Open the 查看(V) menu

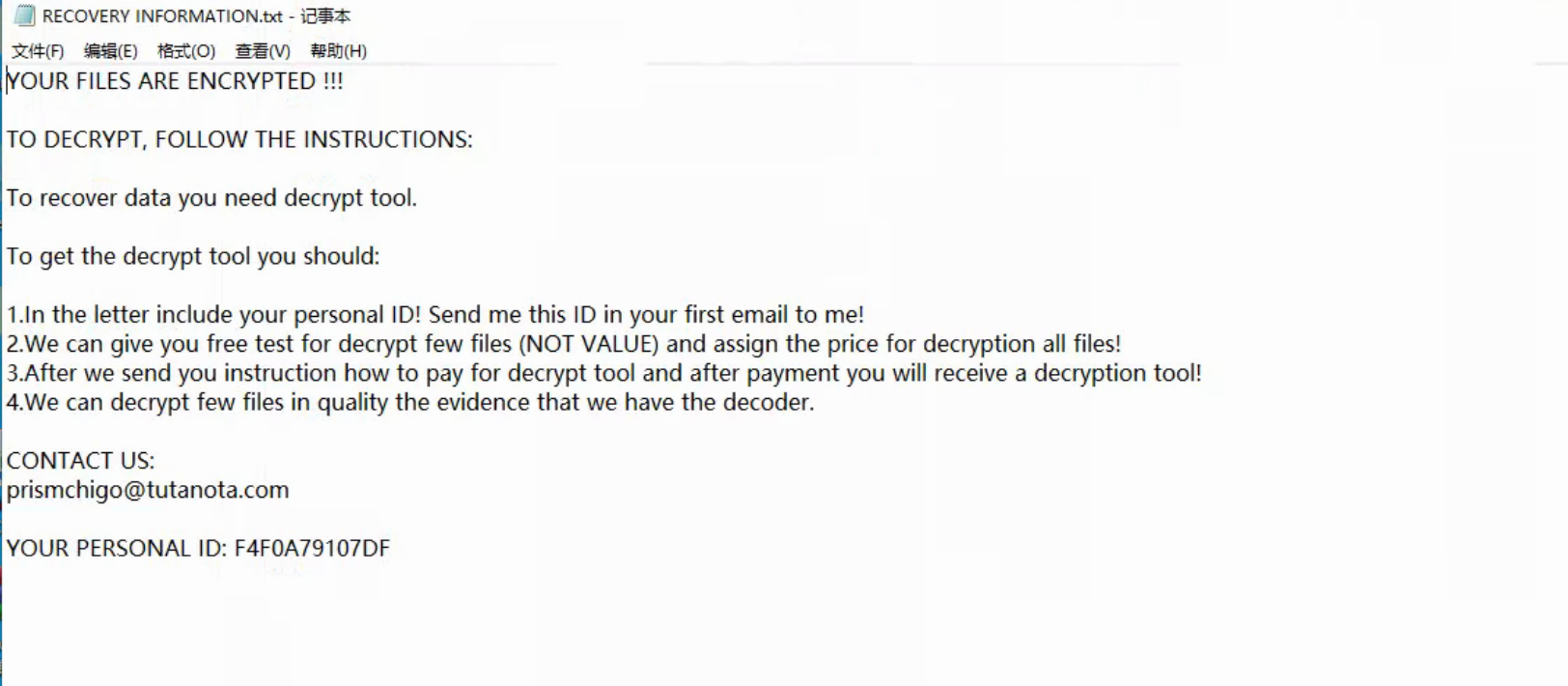pos(262,51)
